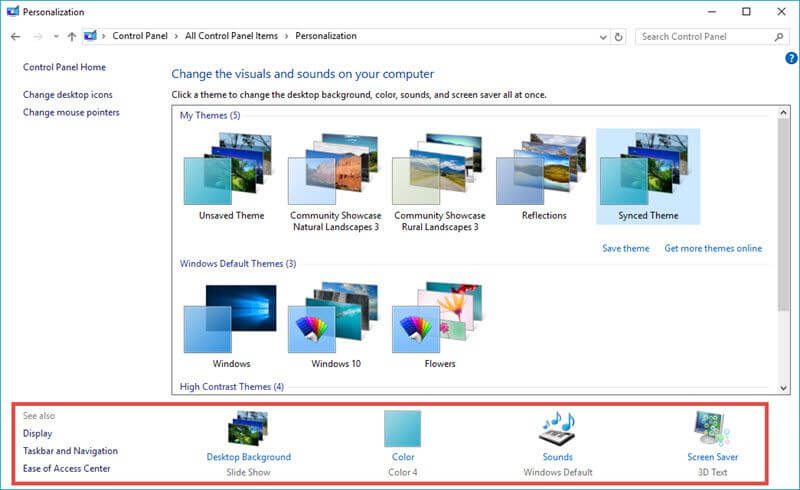The image size is (800, 490).
Task: Click the themes list scroll up arrow
Action: pyautogui.click(x=783, y=112)
